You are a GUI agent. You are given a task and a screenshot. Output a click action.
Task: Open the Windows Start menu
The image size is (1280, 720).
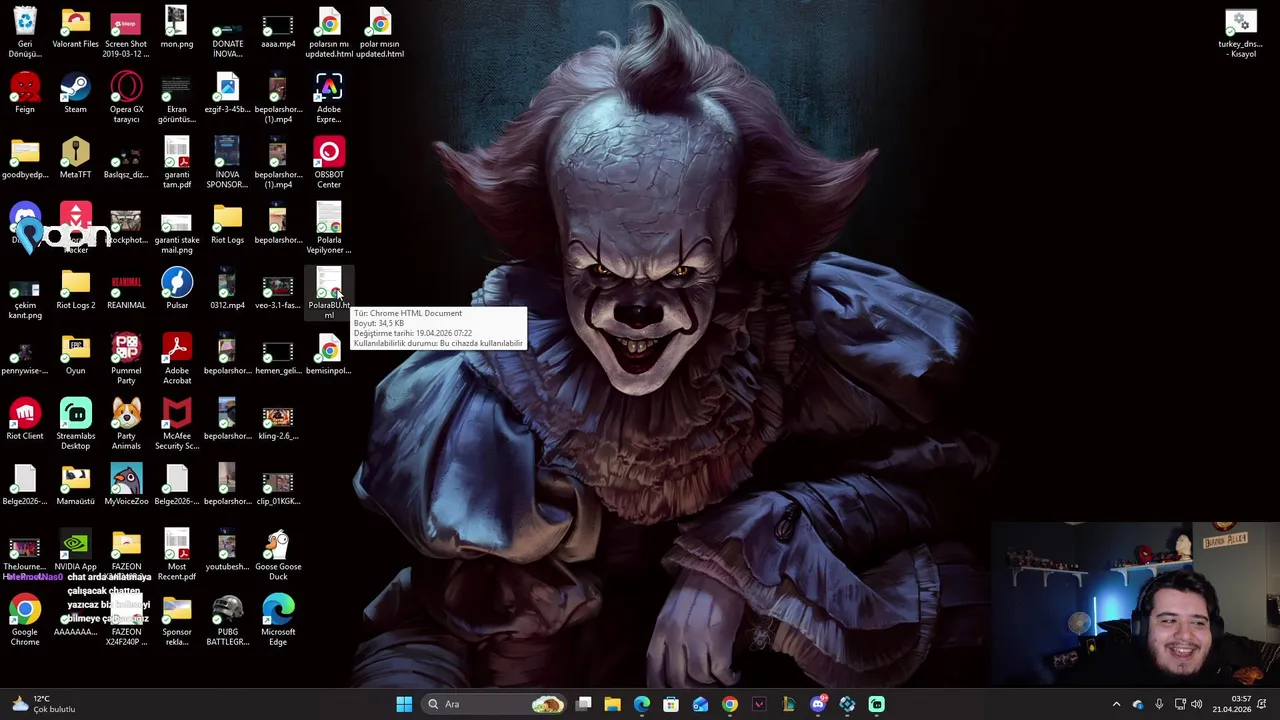click(404, 704)
